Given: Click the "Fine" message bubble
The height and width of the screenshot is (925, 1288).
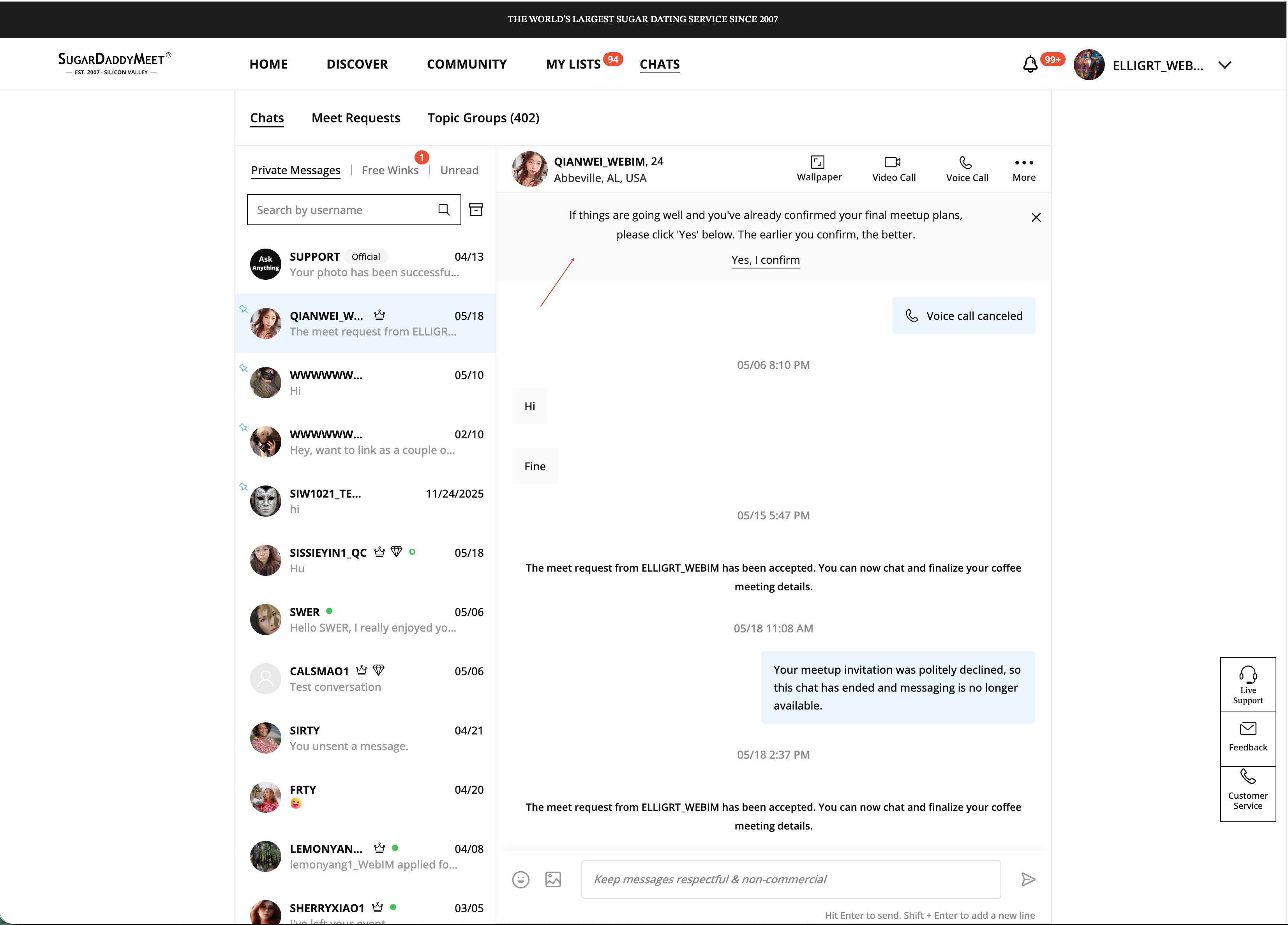Looking at the screenshot, I should (x=535, y=466).
